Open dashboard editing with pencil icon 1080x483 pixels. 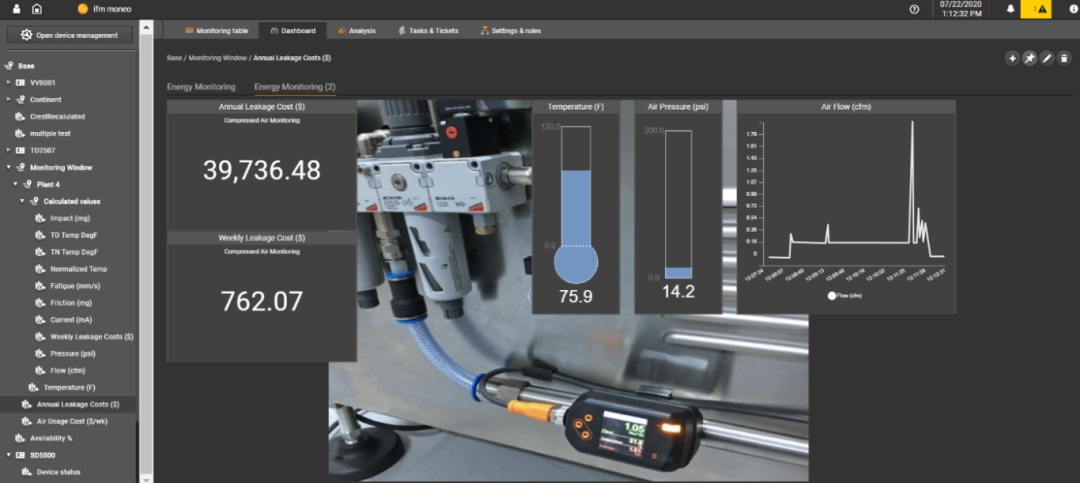coord(1046,59)
